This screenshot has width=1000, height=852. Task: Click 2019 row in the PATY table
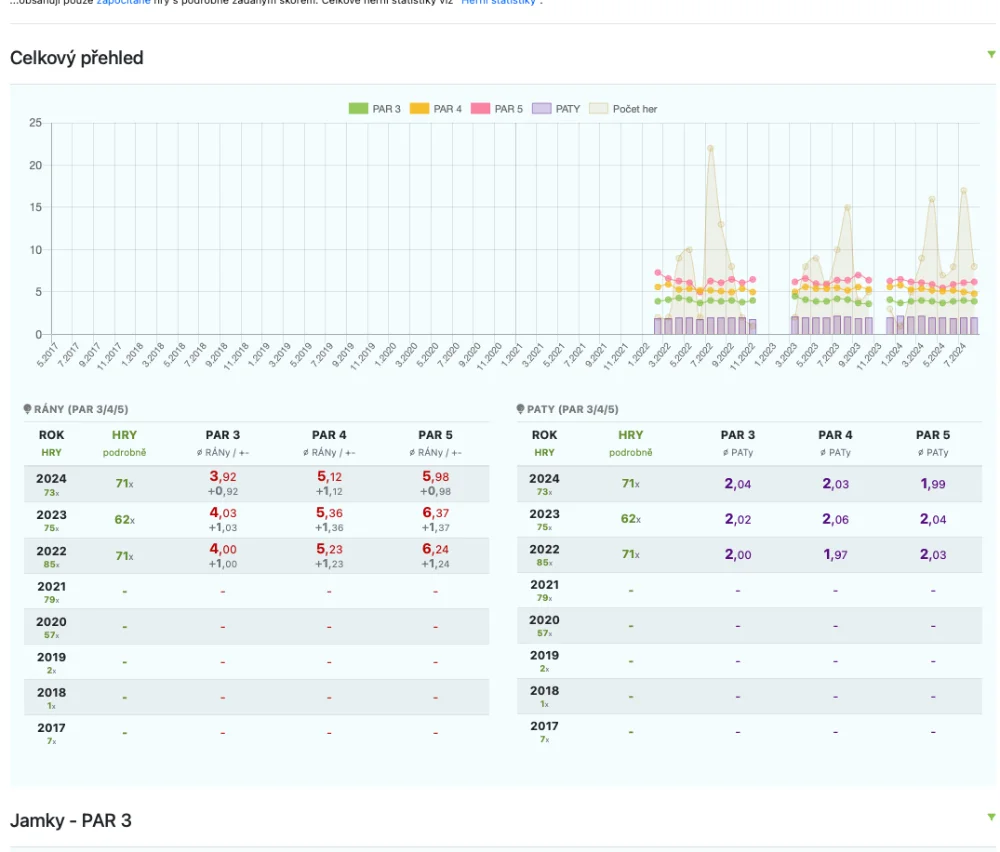pos(749,661)
